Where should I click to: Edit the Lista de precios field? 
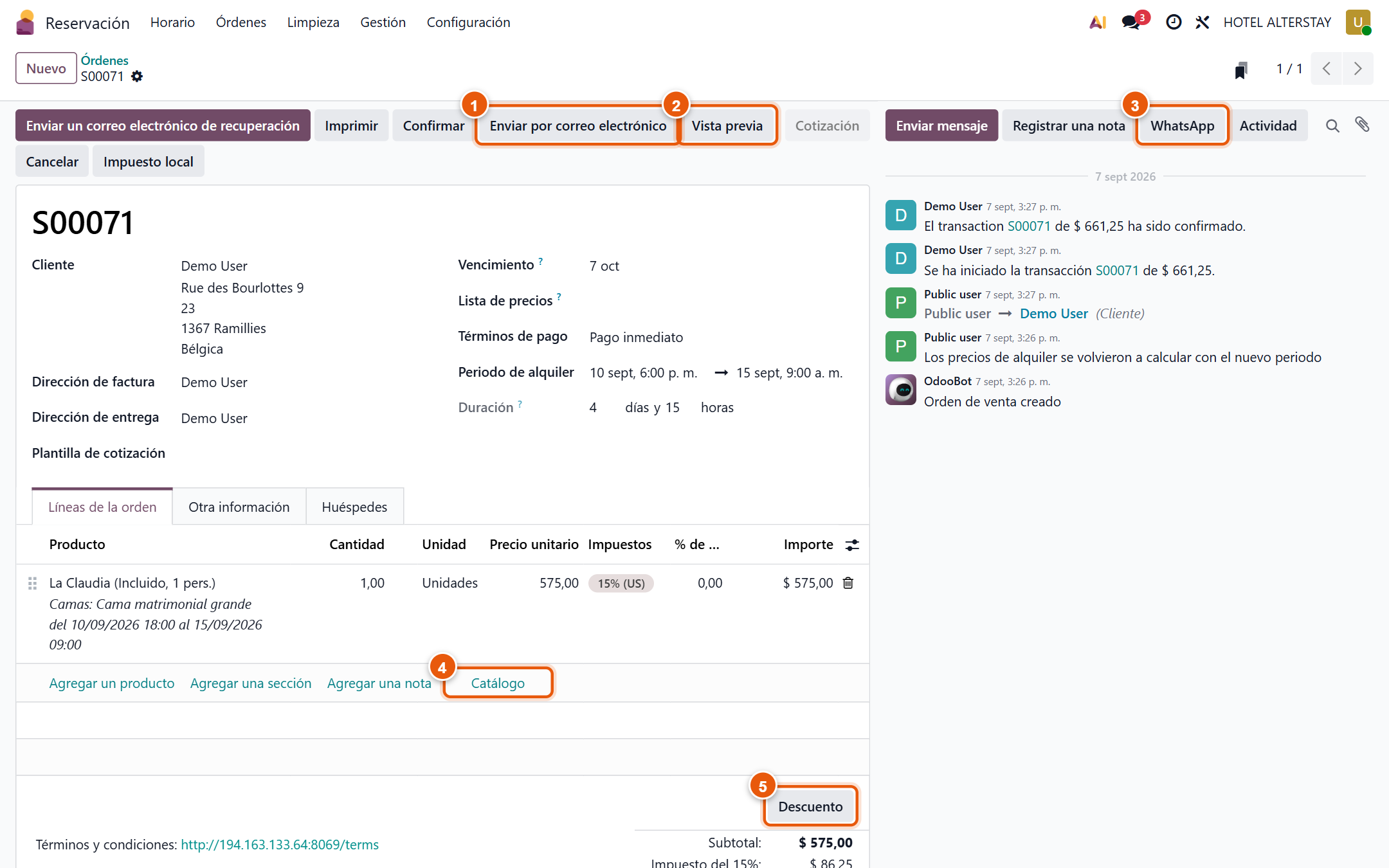(x=720, y=301)
